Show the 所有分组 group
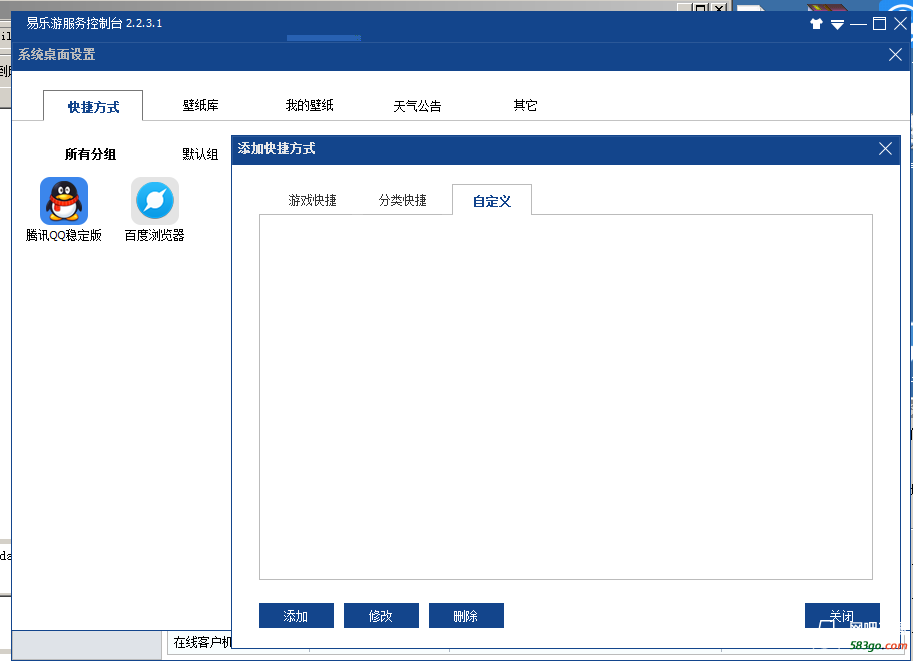 pos(90,154)
